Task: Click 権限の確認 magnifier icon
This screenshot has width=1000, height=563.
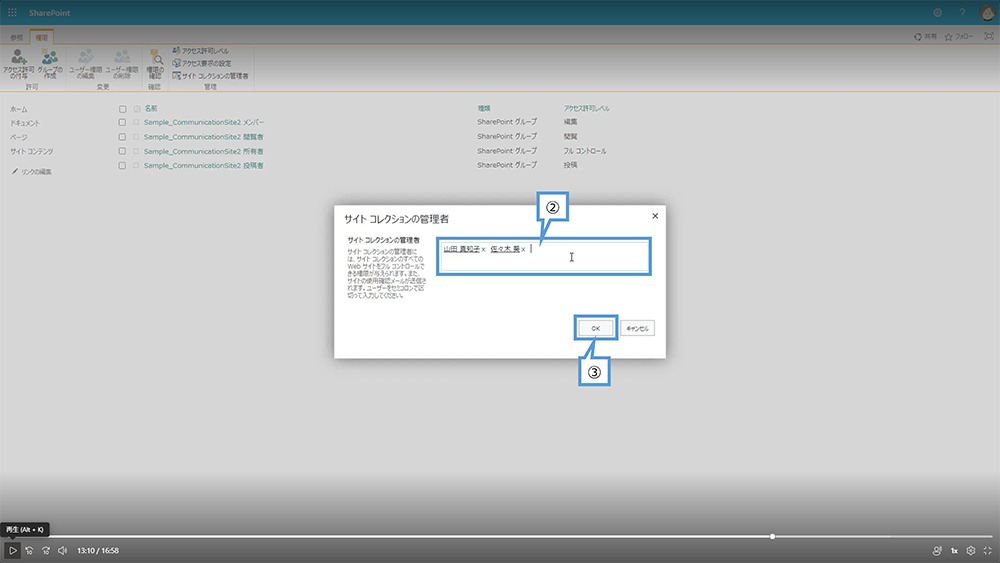Action: (x=155, y=64)
